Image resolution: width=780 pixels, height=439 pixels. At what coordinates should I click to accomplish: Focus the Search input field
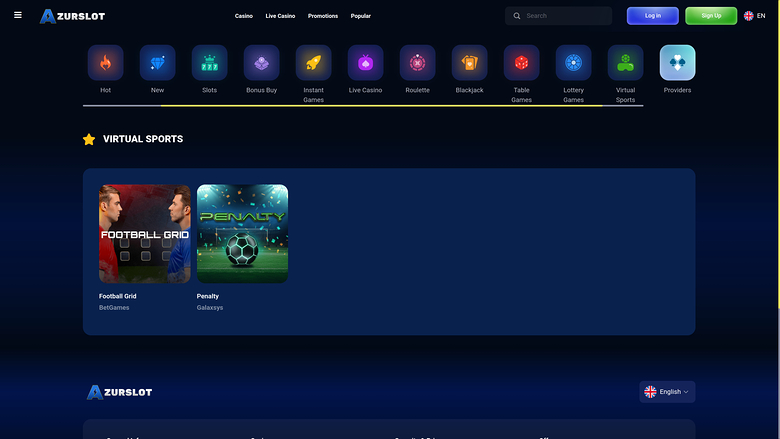pos(559,16)
